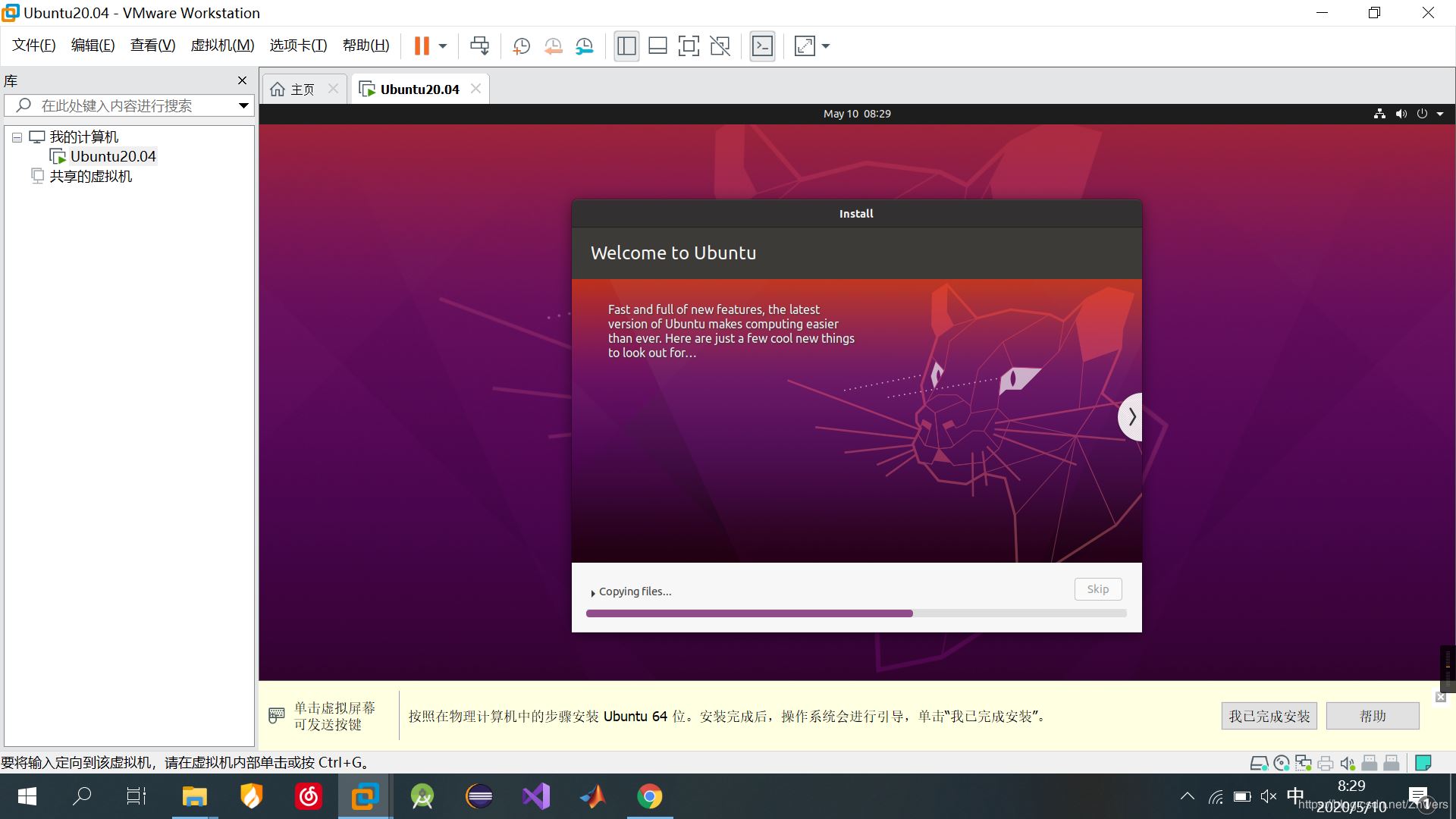Go to next installer slide arrow
The width and height of the screenshot is (1456, 819).
click(1131, 416)
